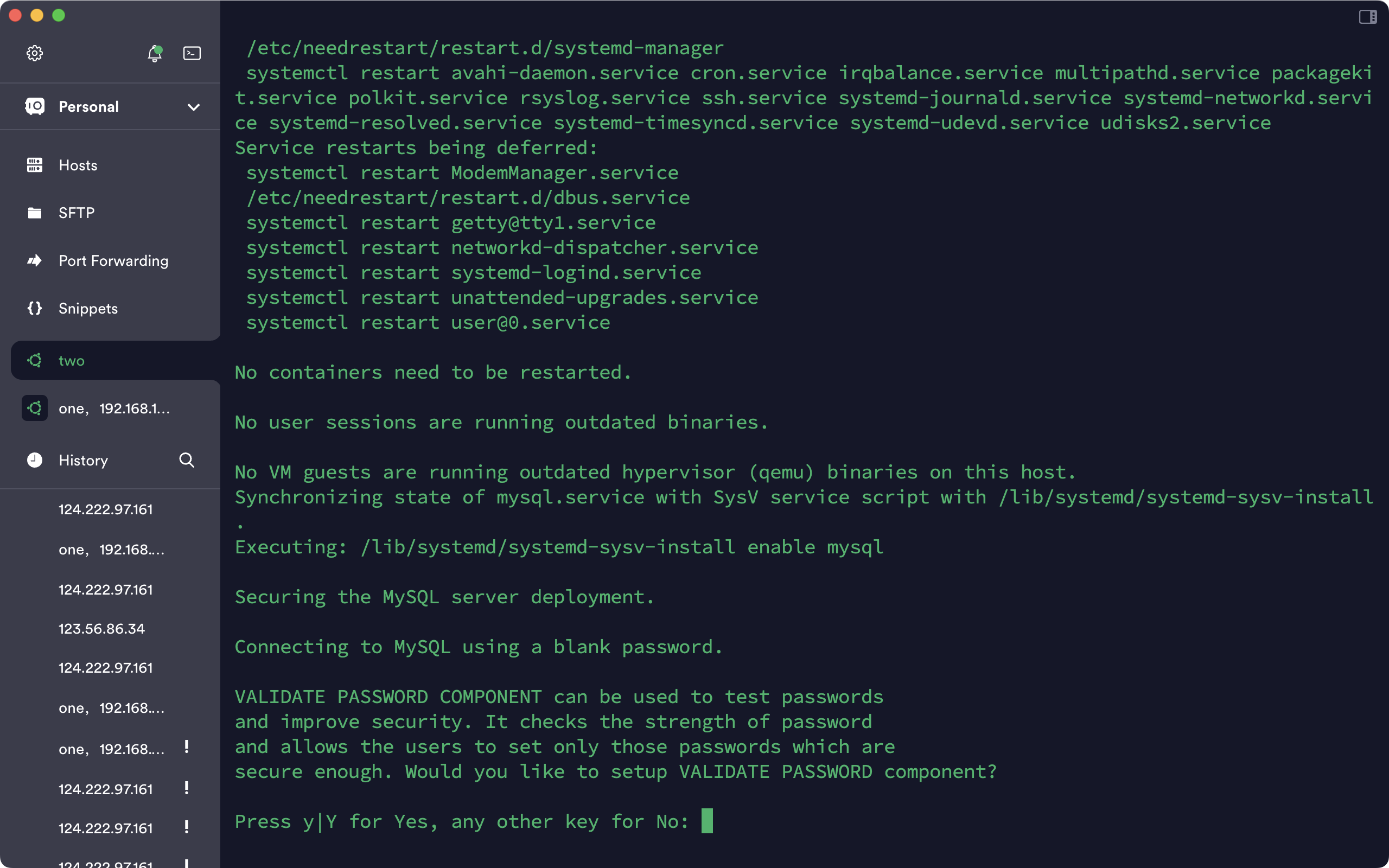Click the terminal prompt cursor area
Image resolution: width=1389 pixels, height=868 pixels.
tap(708, 821)
